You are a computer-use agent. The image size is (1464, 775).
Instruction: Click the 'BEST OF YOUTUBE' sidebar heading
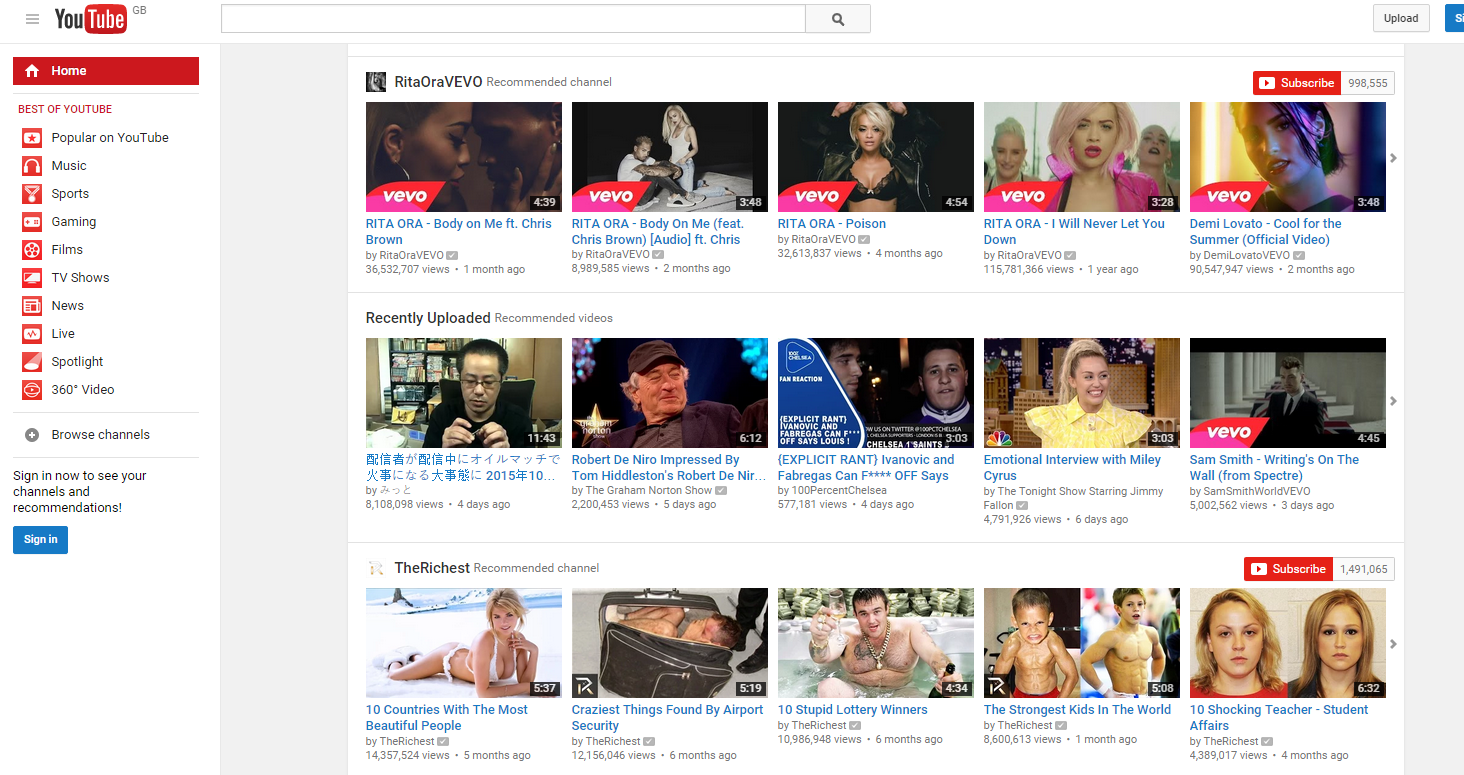[x=65, y=109]
